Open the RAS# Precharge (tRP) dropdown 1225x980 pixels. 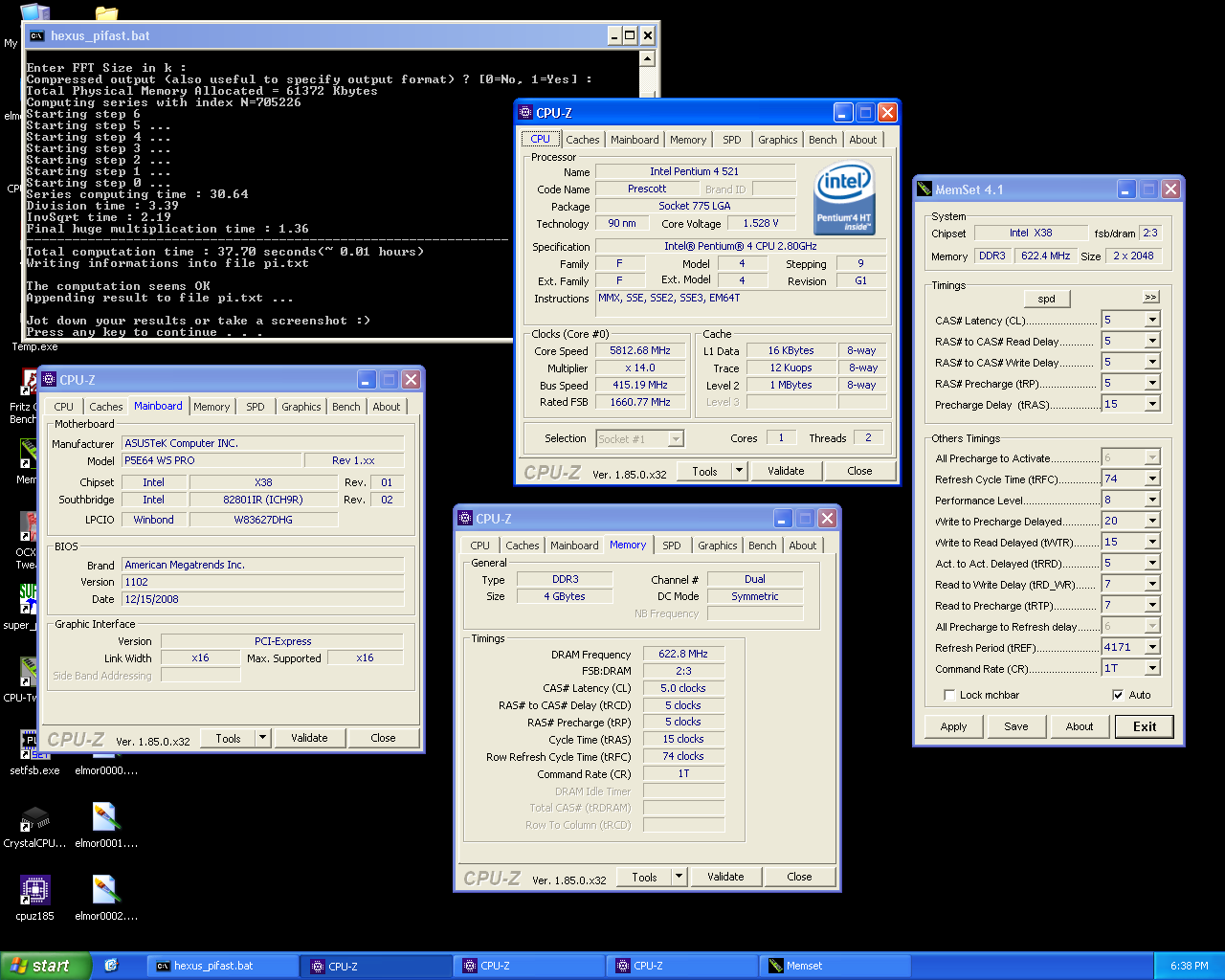point(1152,383)
